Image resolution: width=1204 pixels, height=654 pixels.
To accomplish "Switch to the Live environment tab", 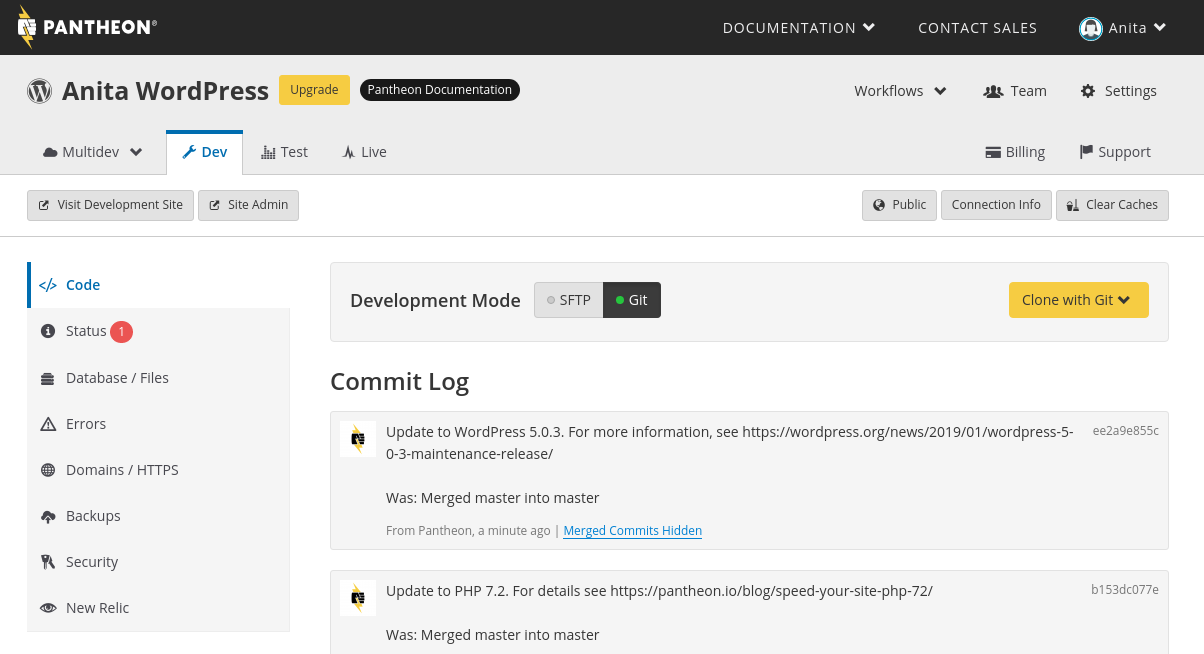I will click(364, 152).
